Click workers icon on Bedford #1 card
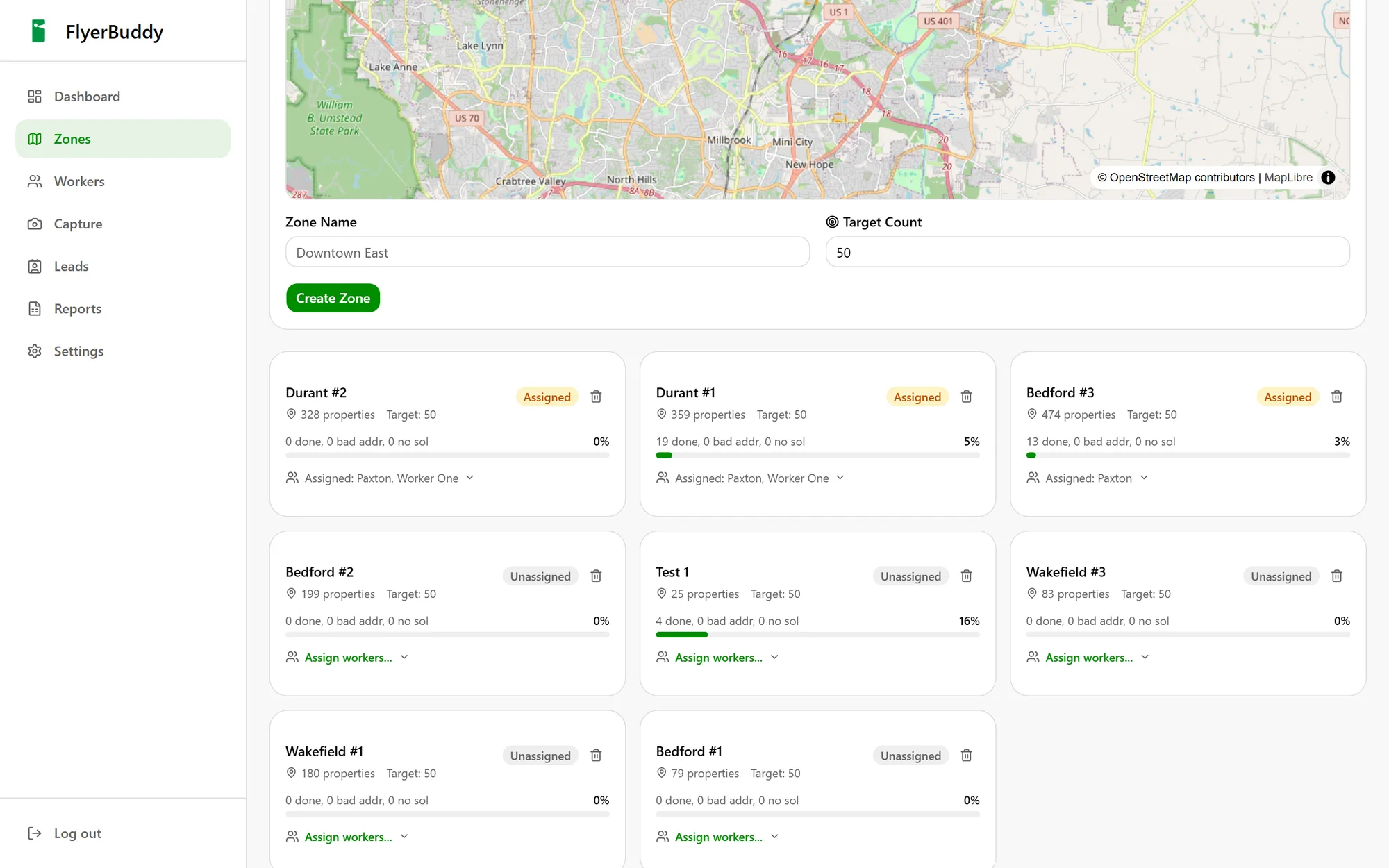 coord(663,837)
